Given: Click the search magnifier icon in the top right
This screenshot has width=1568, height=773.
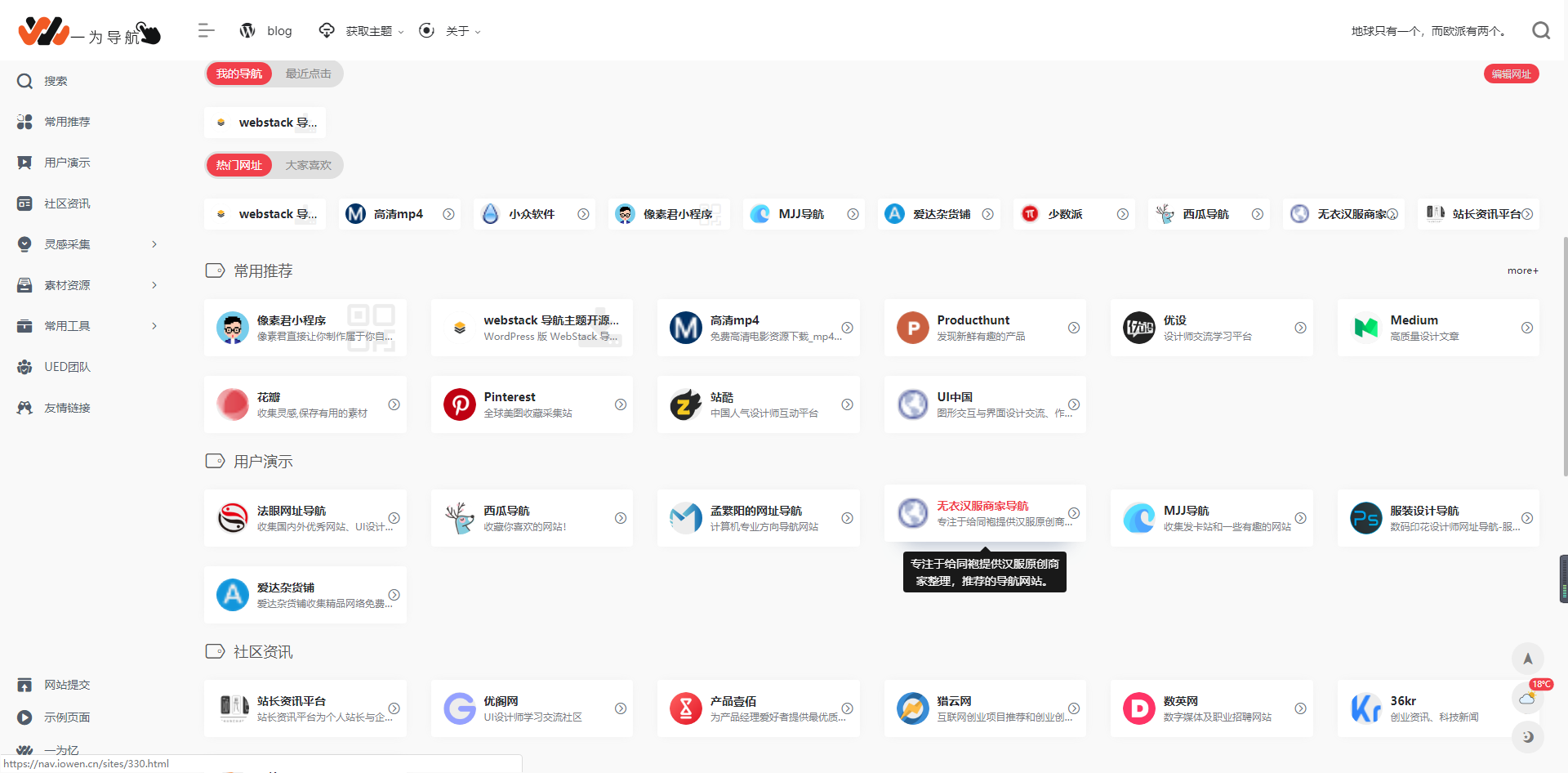Looking at the screenshot, I should (1540, 31).
